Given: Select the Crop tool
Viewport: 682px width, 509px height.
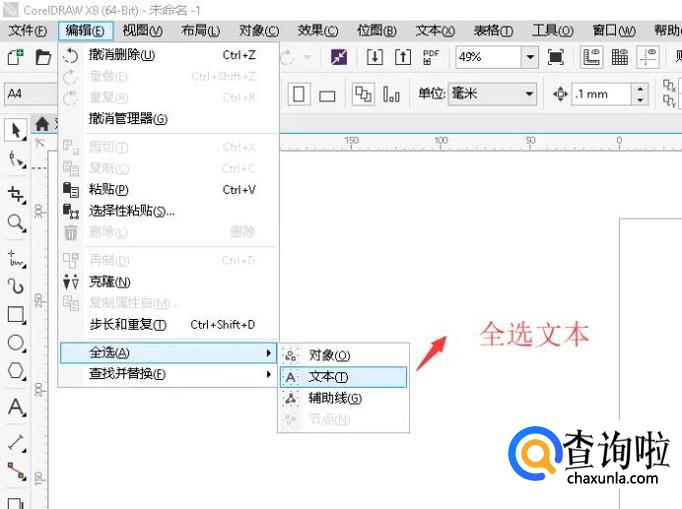Looking at the screenshot, I should click(x=17, y=194).
